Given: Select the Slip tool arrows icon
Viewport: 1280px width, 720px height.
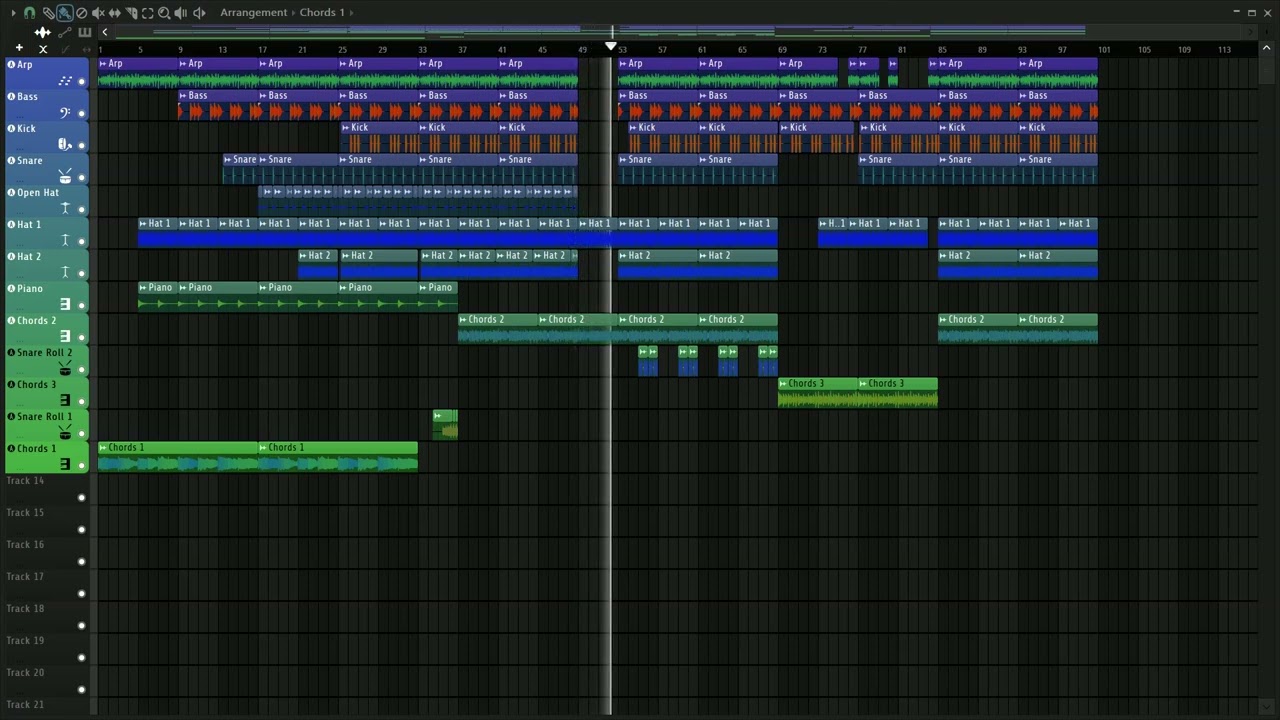Looking at the screenshot, I should tap(115, 13).
